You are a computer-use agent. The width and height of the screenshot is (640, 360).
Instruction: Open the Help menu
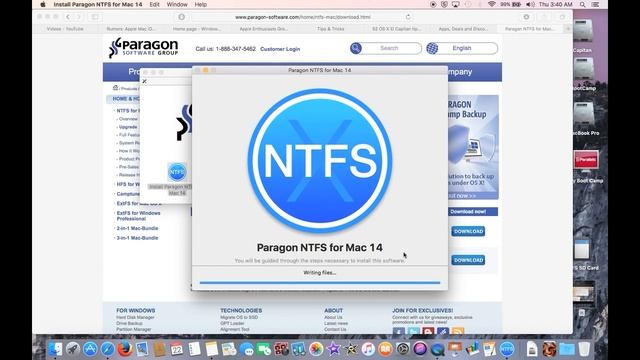200,4
